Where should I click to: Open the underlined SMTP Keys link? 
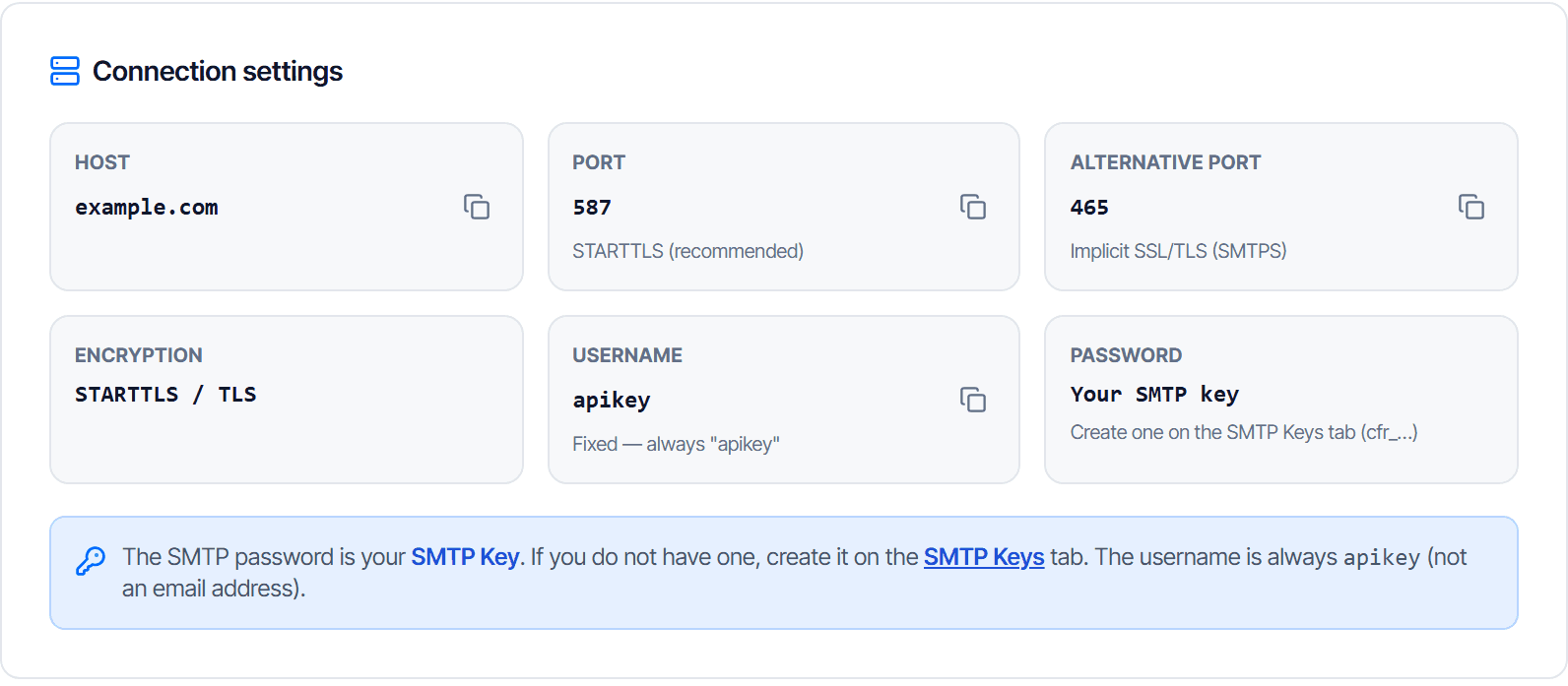coord(984,557)
